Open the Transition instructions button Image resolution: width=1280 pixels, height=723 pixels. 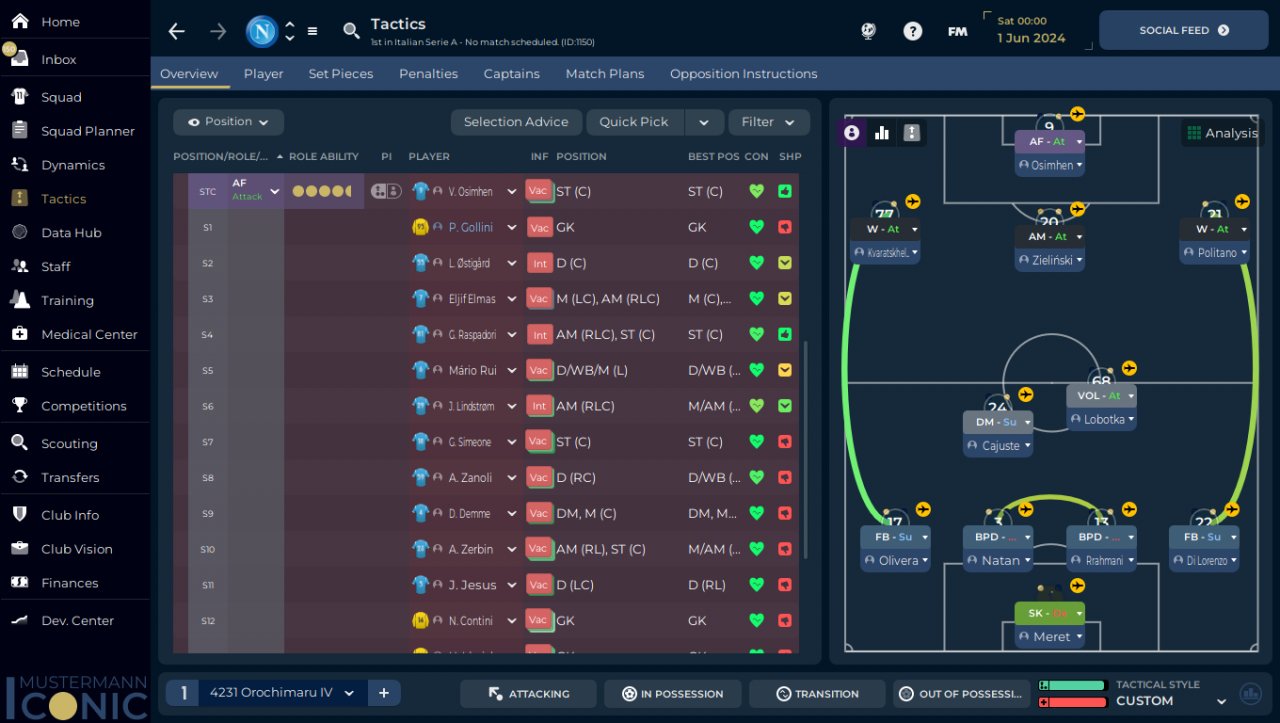click(817, 694)
